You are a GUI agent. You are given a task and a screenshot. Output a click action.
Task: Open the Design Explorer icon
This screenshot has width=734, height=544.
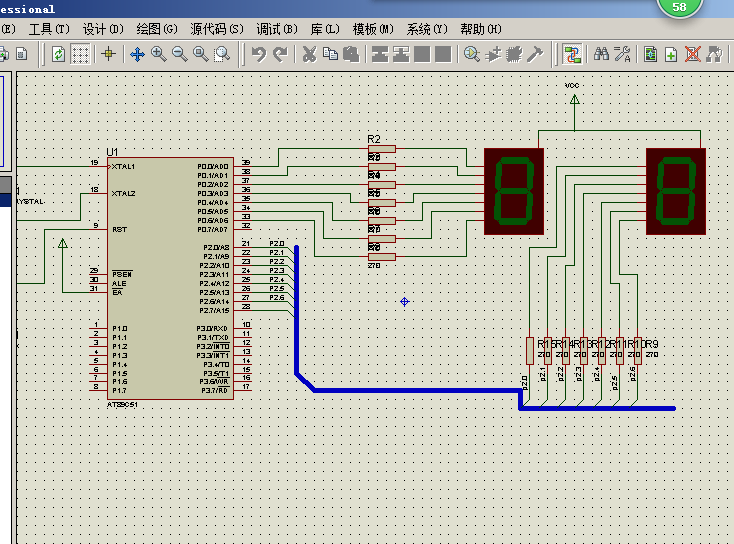point(651,54)
